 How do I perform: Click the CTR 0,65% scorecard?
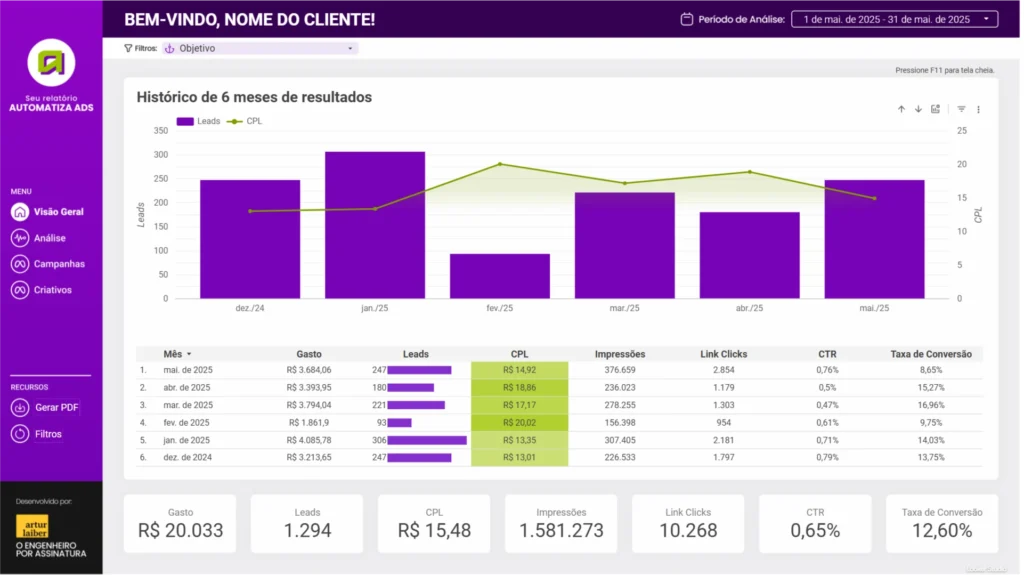click(x=815, y=524)
